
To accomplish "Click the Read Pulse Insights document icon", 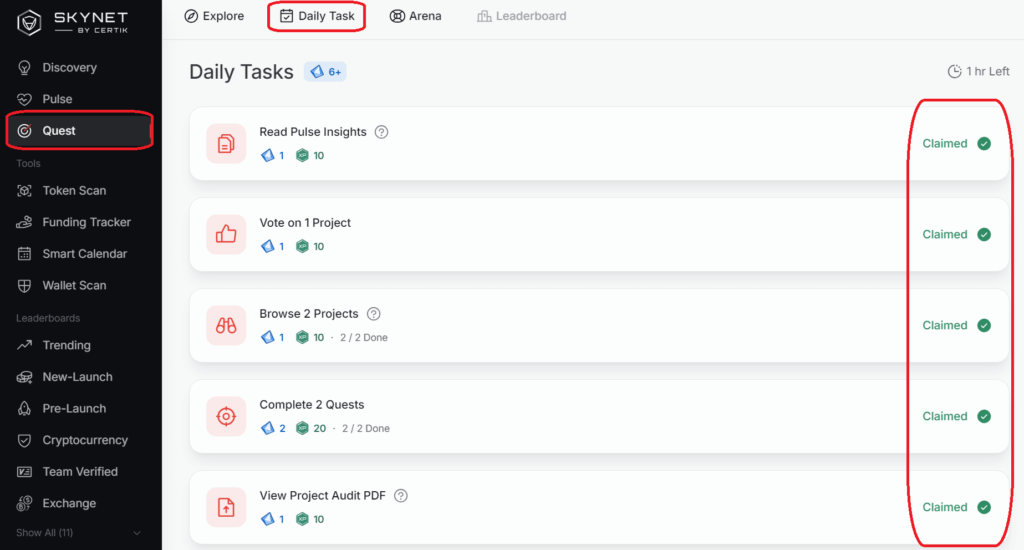I will [x=226, y=144].
